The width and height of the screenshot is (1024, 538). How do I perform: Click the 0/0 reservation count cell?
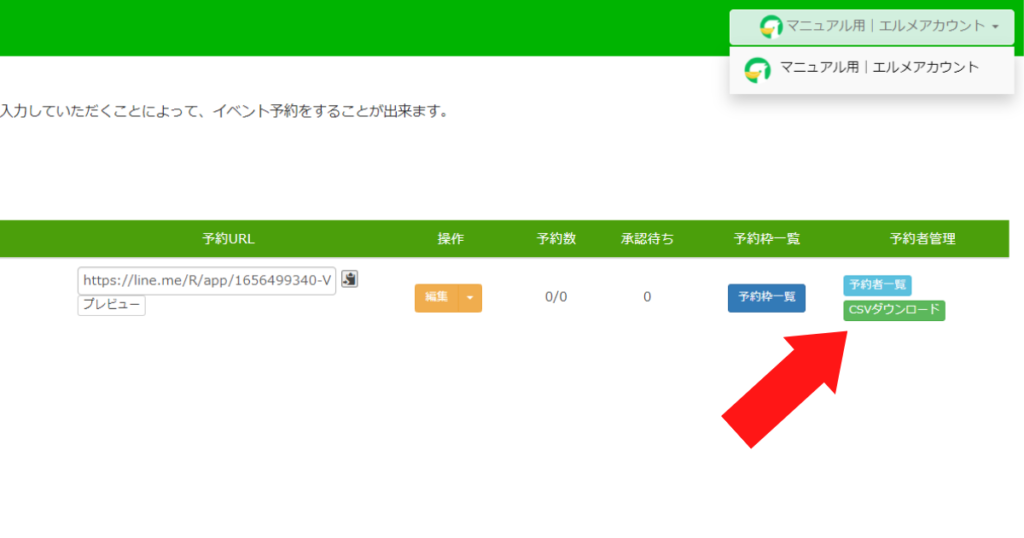point(556,297)
